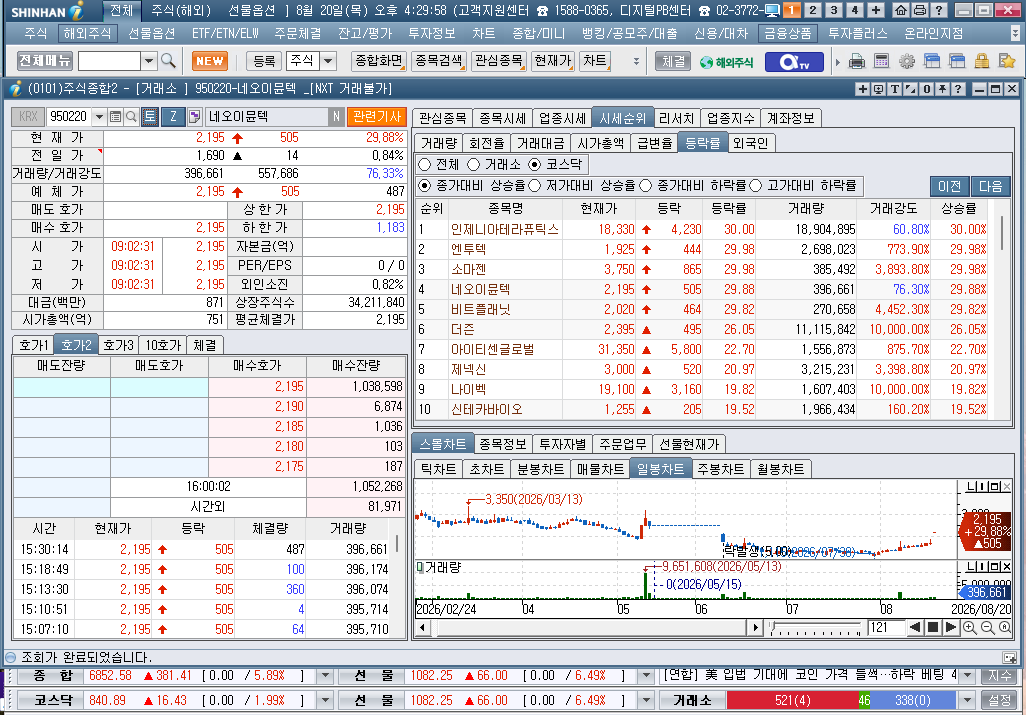
Task: Switch to the 관심종목 tab
Action: (x=442, y=118)
